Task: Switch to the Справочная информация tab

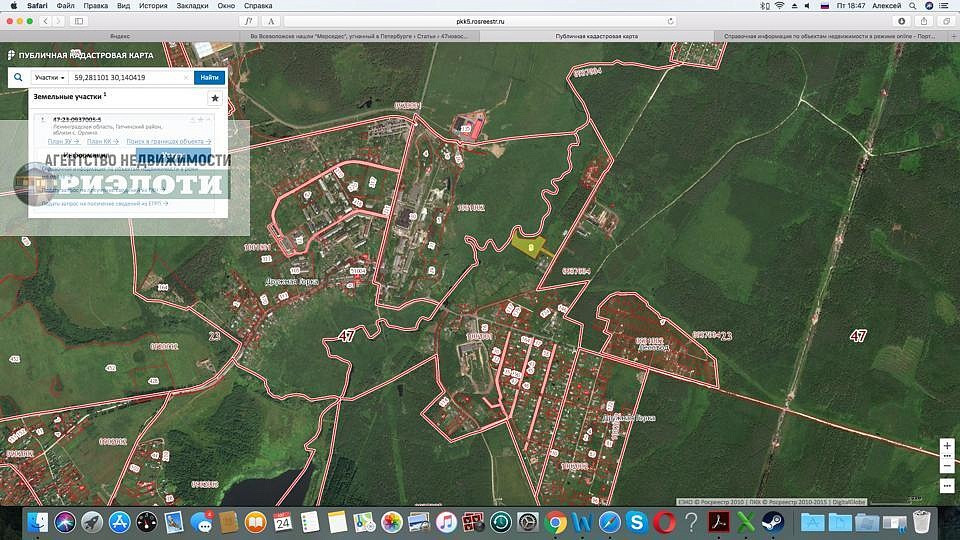Action: point(830,36)
